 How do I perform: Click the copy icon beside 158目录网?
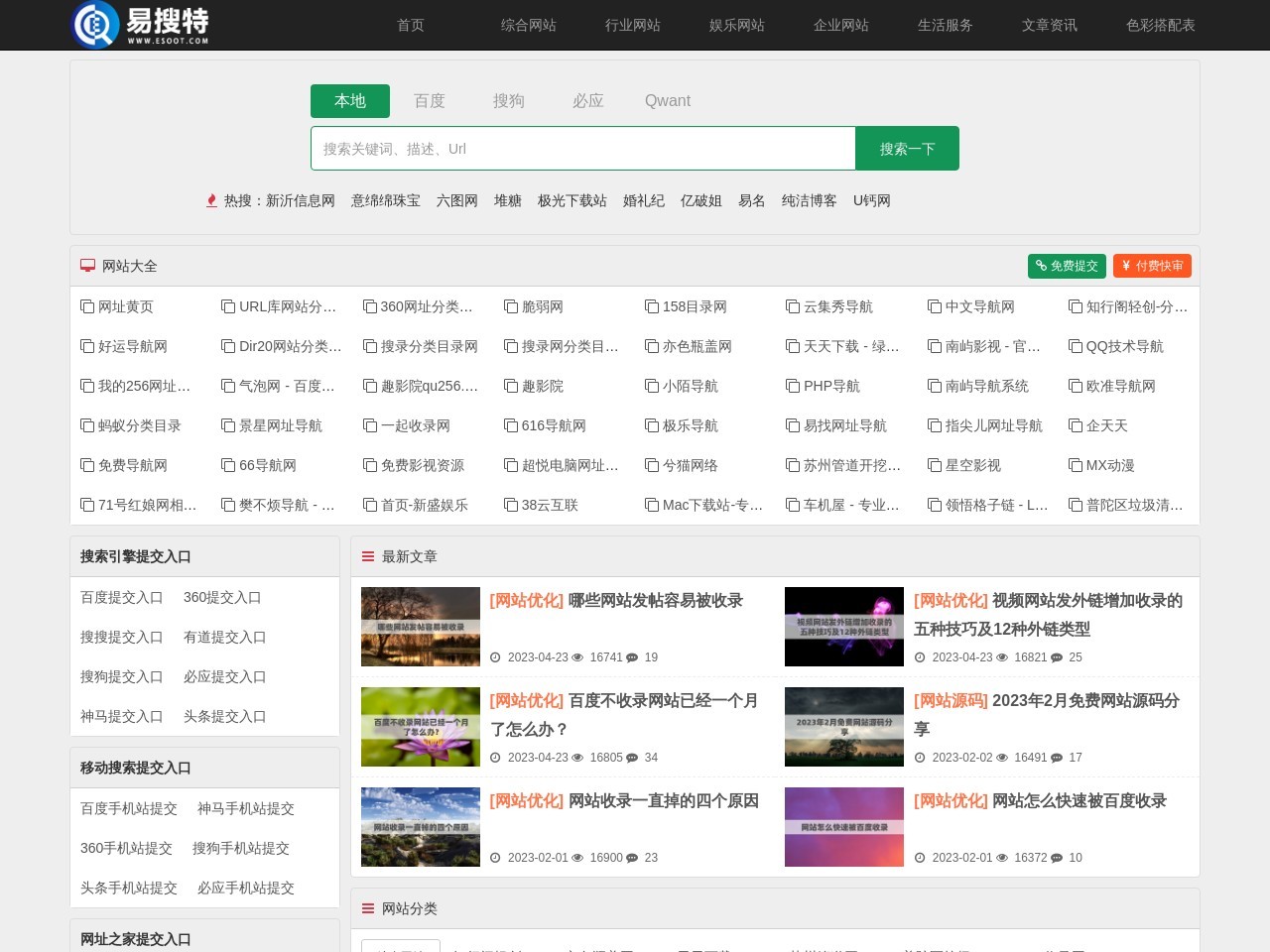pyautogui.click(x=652, y=306)
